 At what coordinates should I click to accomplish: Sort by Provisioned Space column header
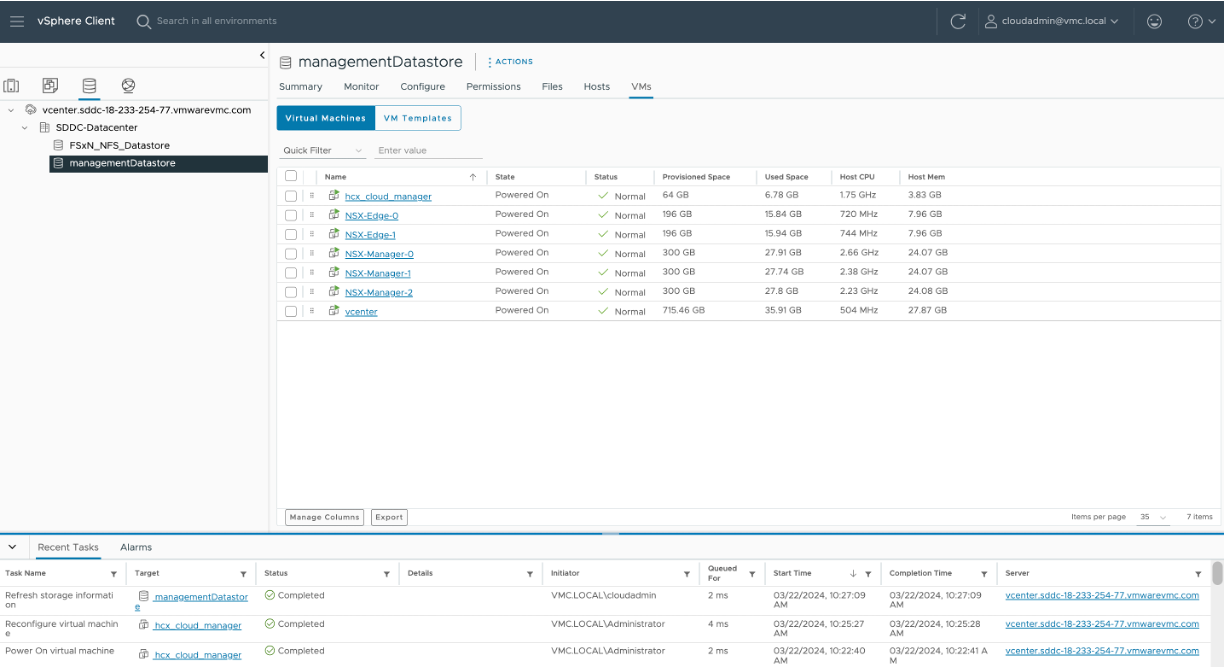[x=696, y=177]
